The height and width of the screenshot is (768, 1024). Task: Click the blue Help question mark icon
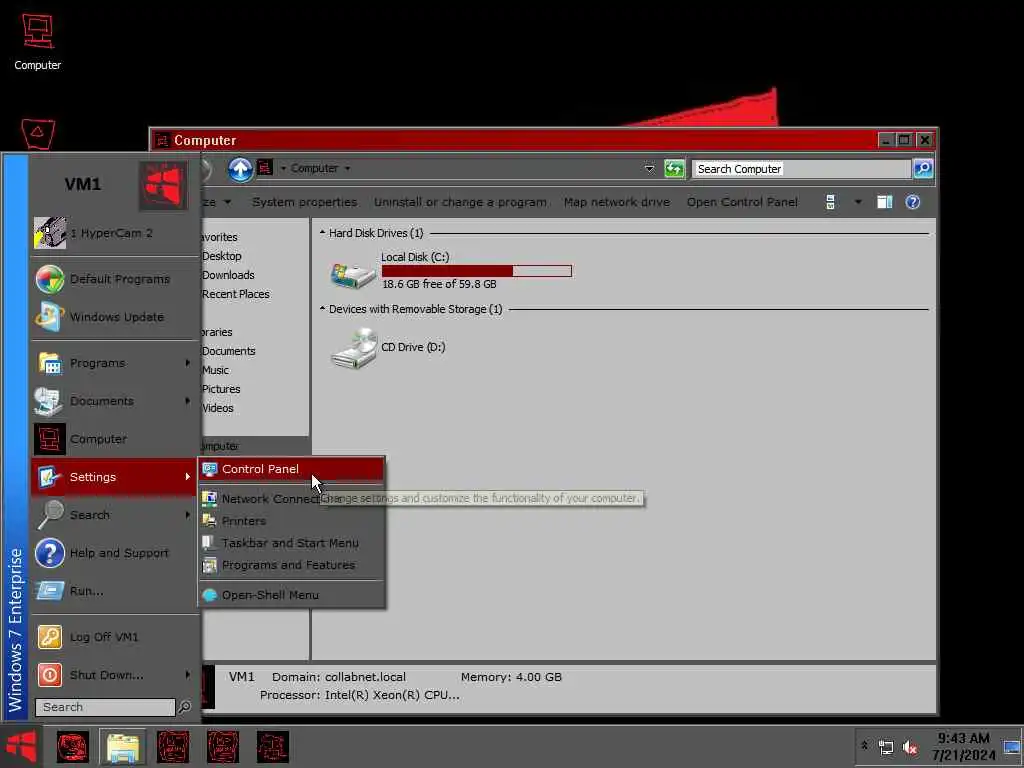[912, 202]
